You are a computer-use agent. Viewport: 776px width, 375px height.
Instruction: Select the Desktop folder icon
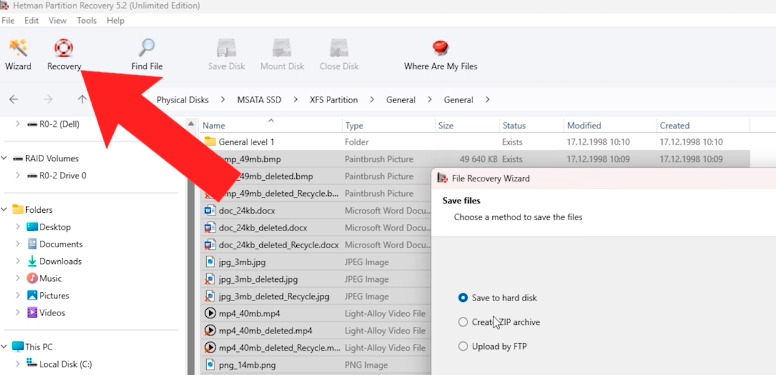32,227
